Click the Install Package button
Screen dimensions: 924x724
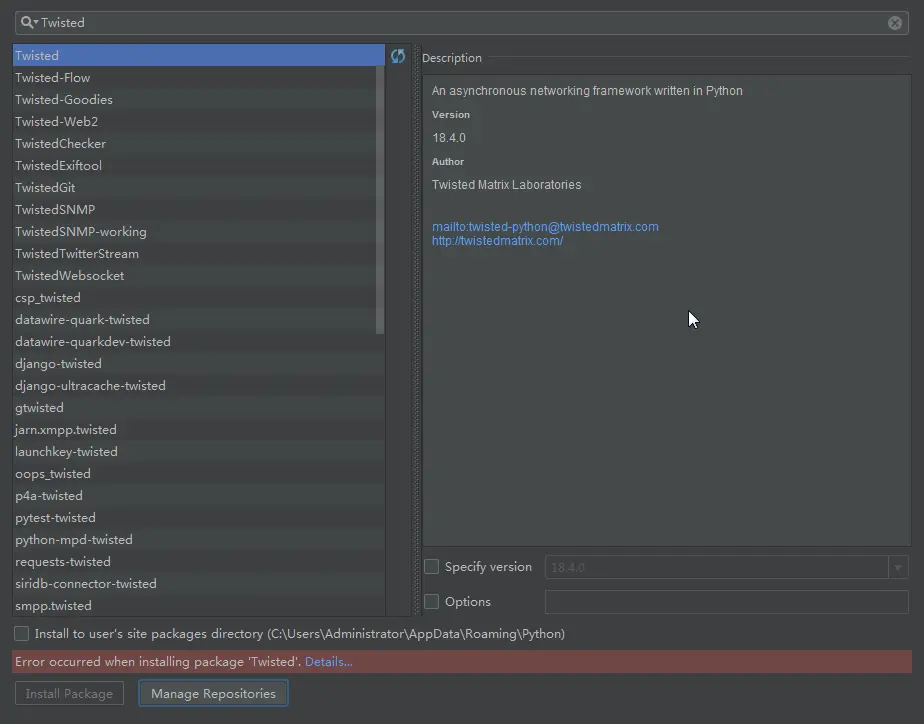[70, 693]
